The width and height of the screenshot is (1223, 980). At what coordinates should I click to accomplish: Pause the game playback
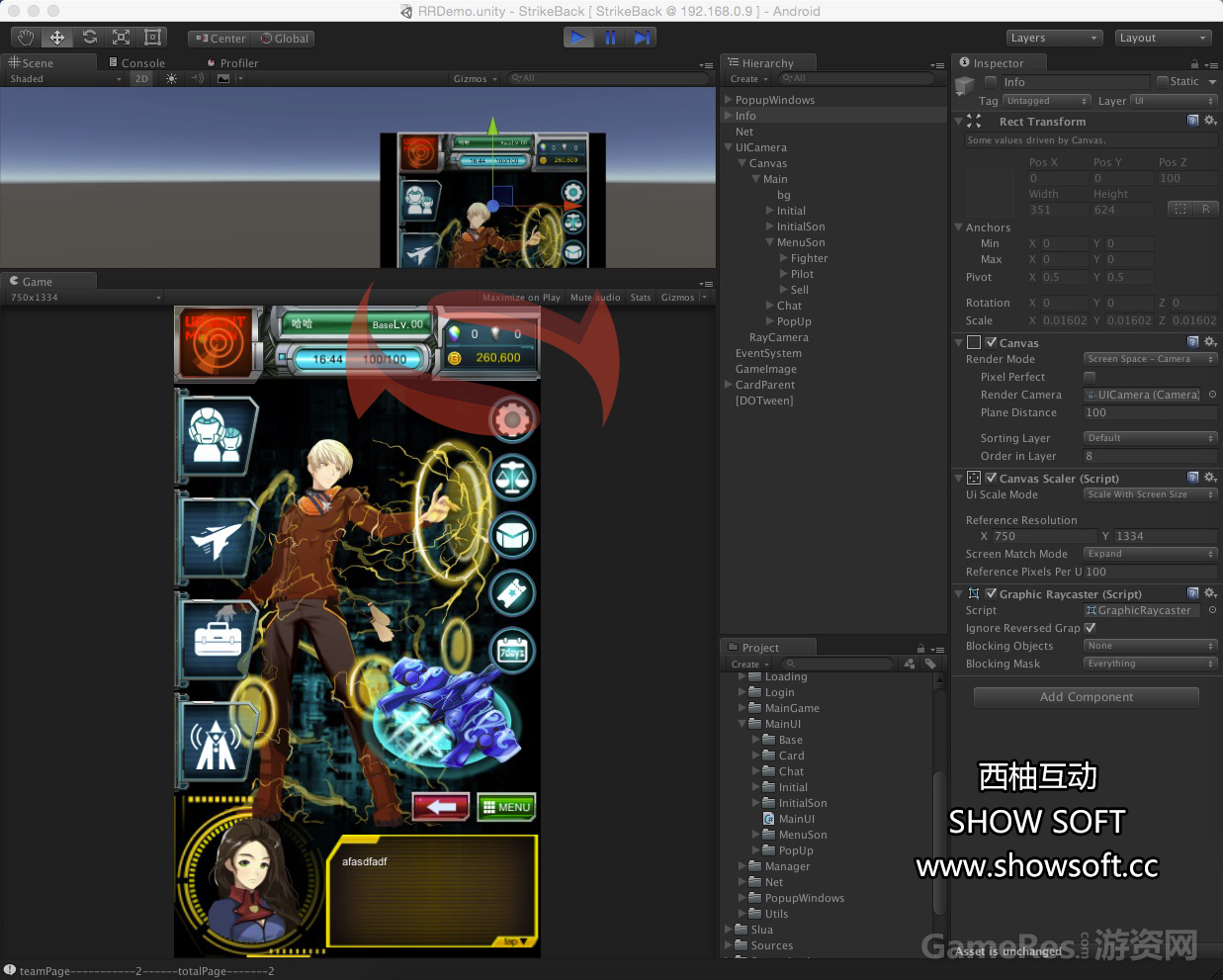(610, 38)
